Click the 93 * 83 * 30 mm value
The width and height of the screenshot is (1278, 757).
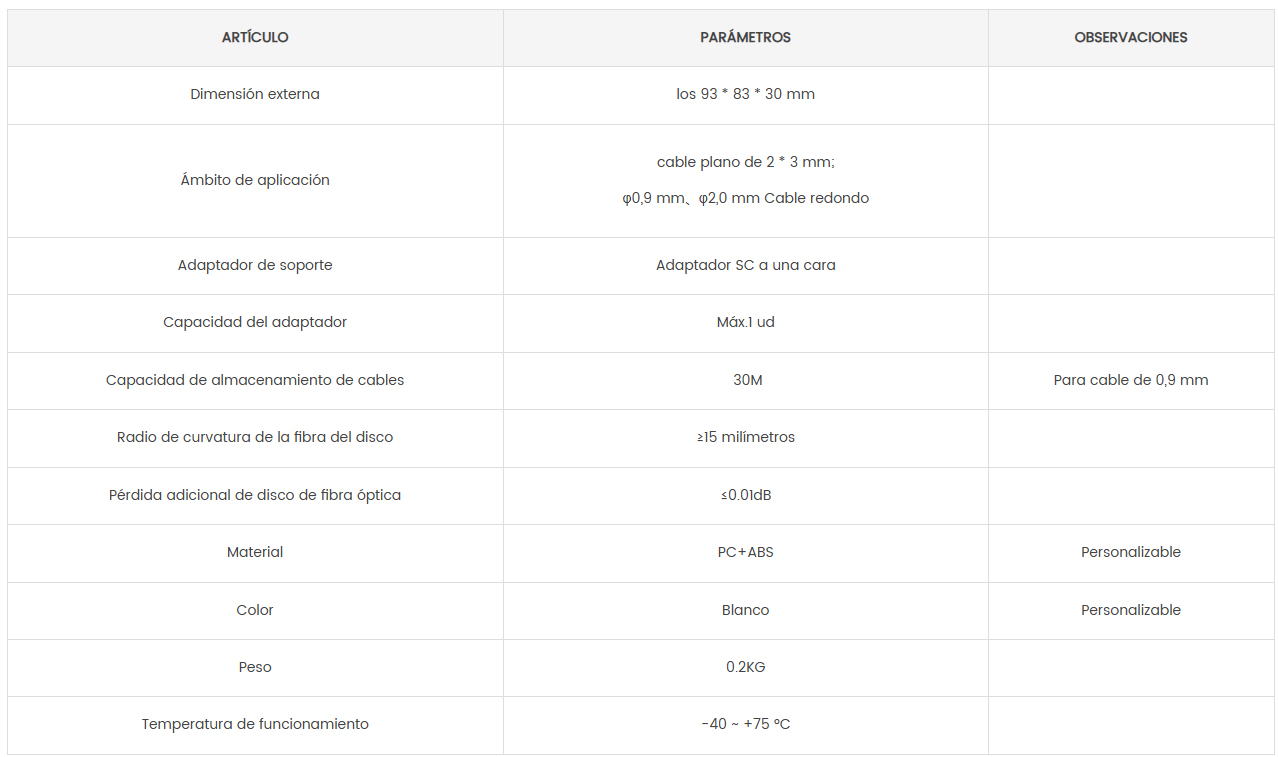745,94
